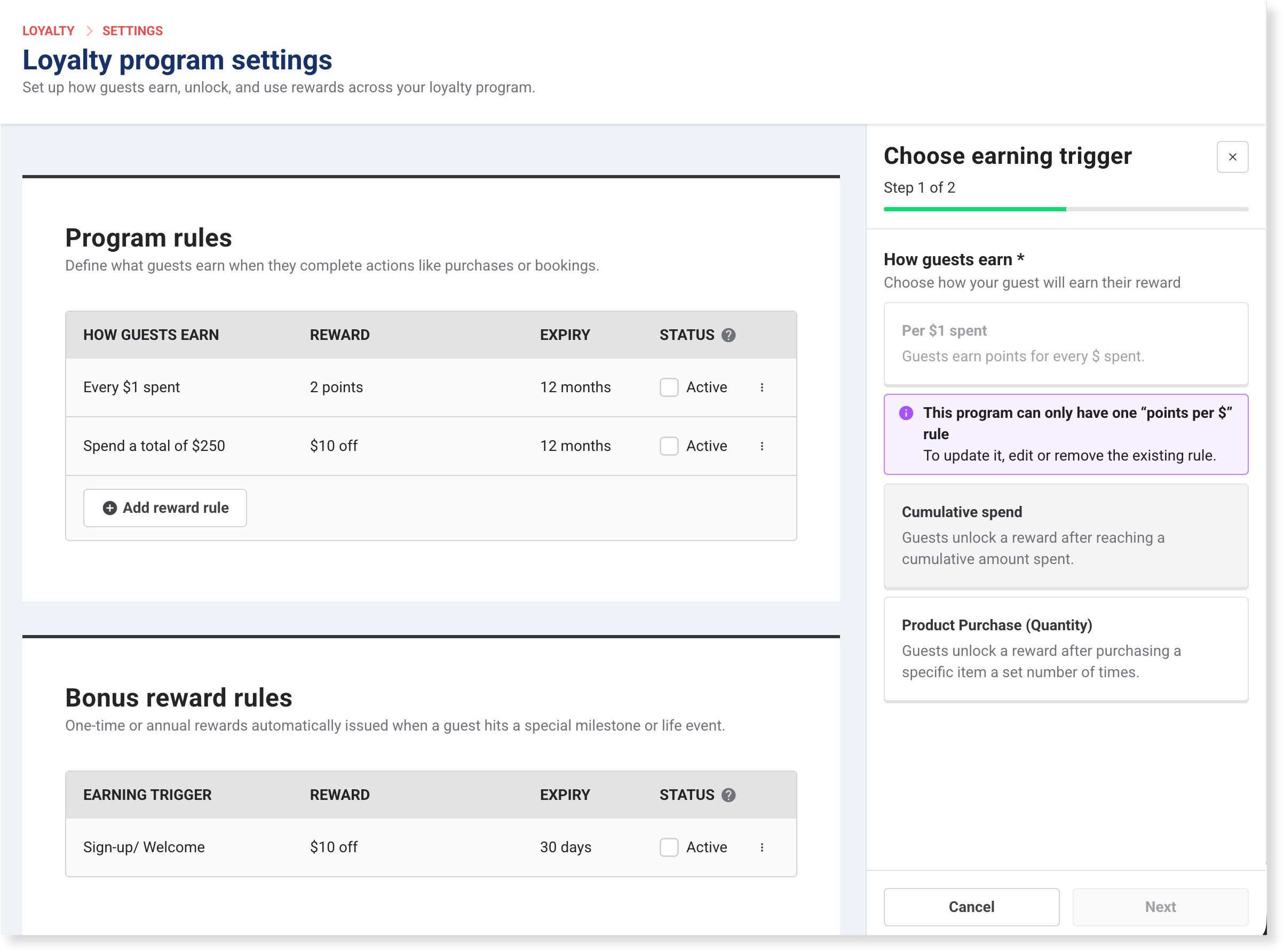Viewport: 1284px width, 952px height.
Task: Click the Loyalty program settings page title
Action: 178,60
